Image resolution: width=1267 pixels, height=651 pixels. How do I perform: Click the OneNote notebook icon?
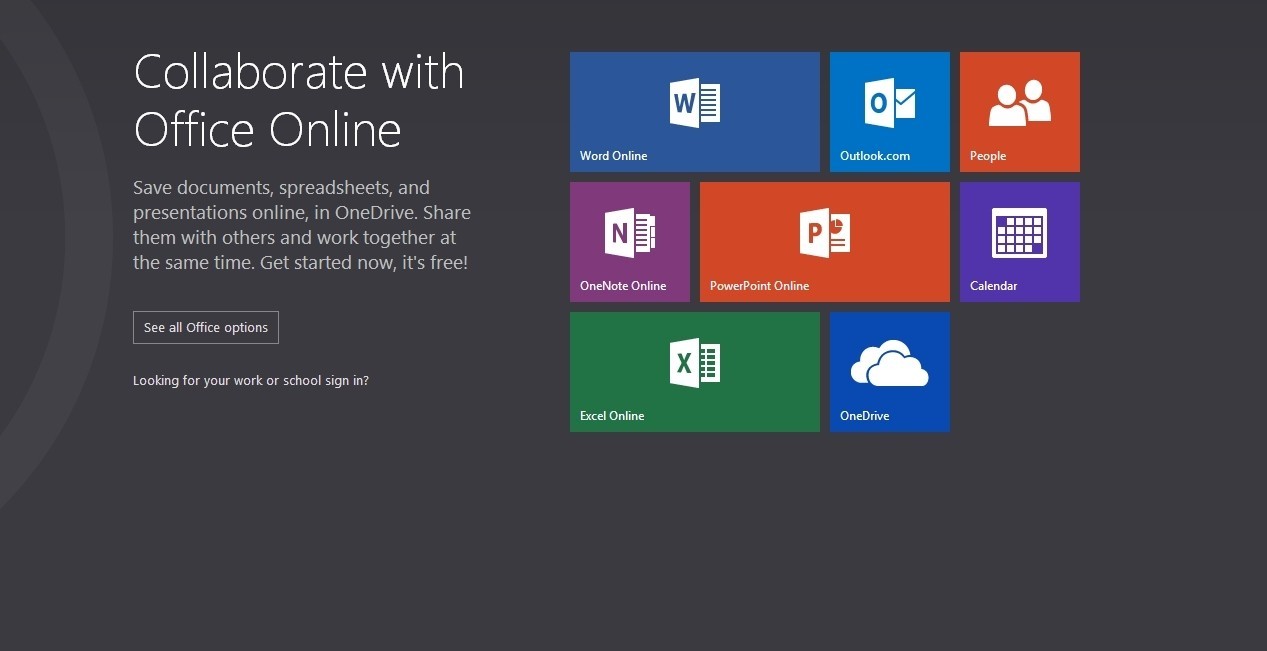(629, 231)
